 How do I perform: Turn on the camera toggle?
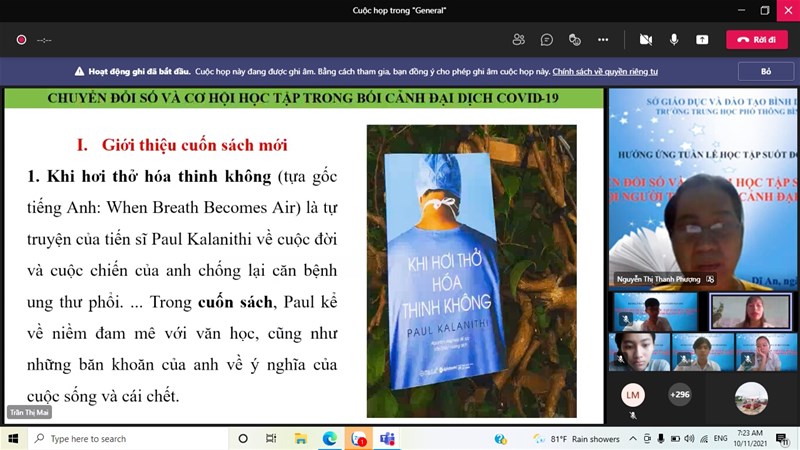(x=646, y=40)
